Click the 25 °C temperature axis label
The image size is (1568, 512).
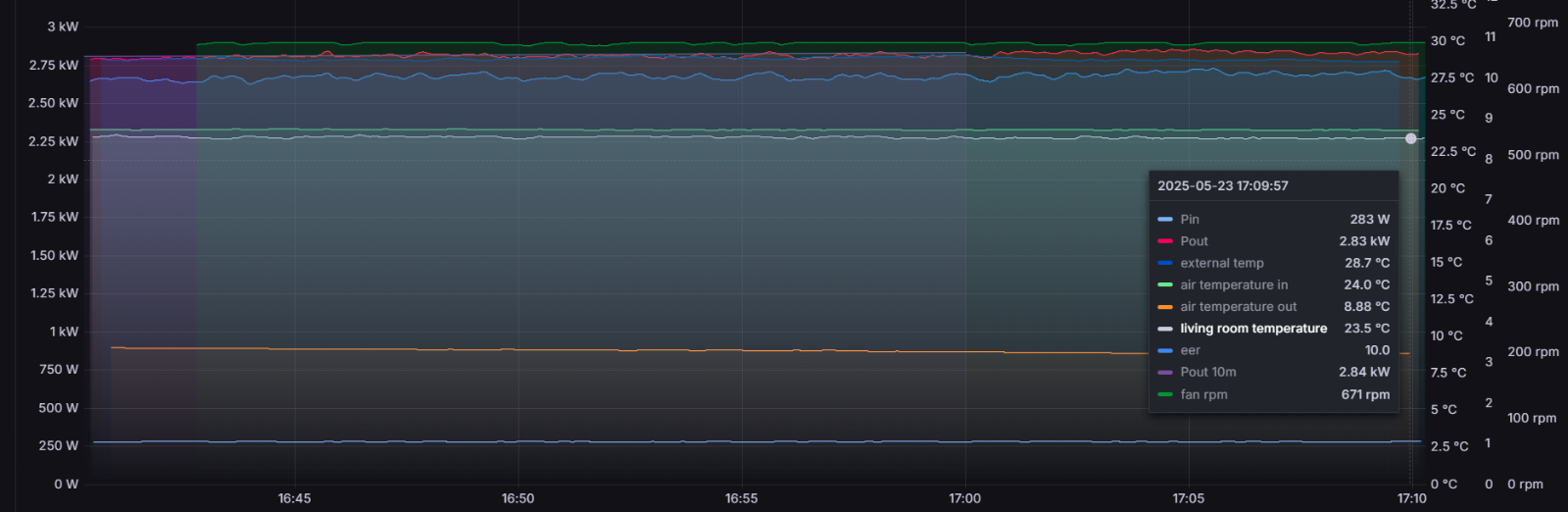[x=1447, y=115]
